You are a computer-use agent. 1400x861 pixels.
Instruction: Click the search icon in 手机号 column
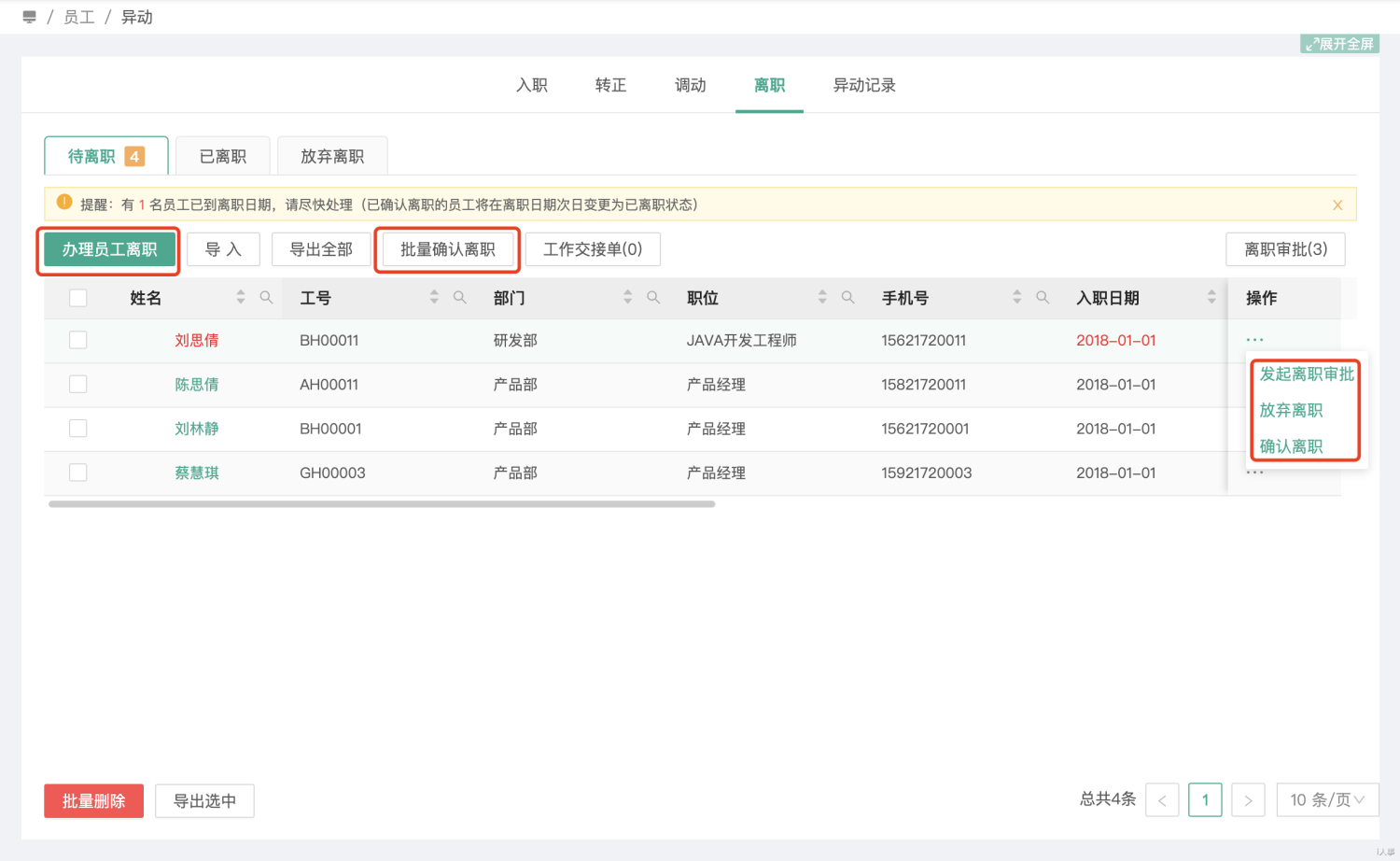coord(1043,297)
